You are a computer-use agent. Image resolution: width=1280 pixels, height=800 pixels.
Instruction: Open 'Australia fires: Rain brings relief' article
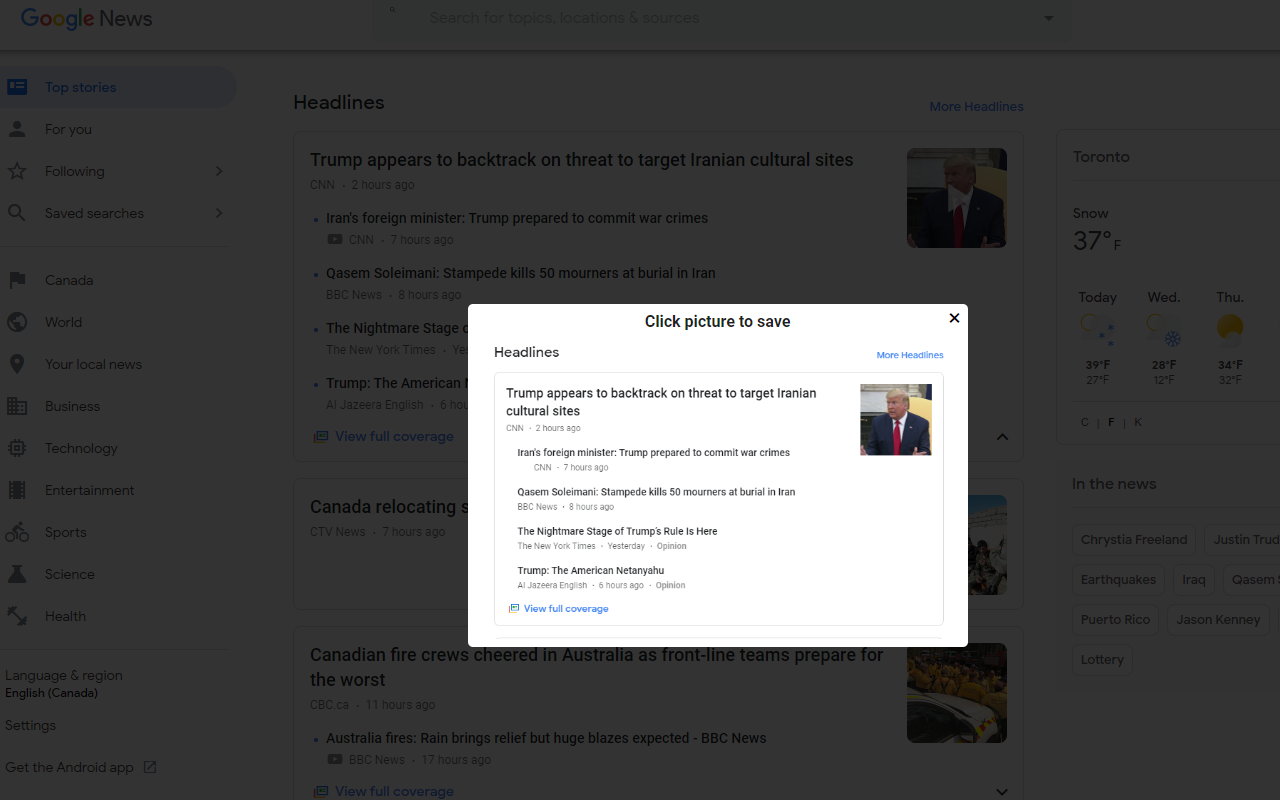(x=546, y=738)
